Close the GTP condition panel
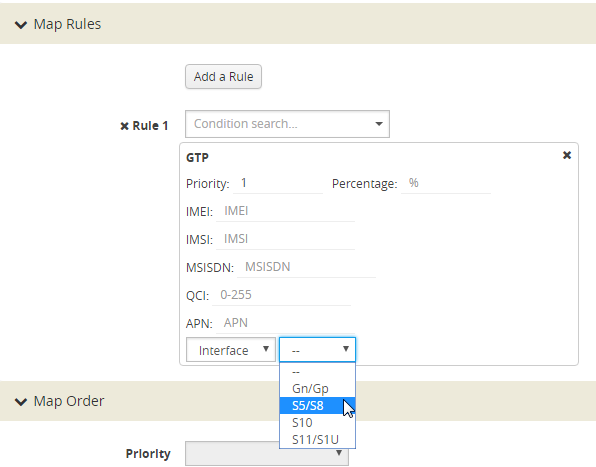 pos(567,155)
